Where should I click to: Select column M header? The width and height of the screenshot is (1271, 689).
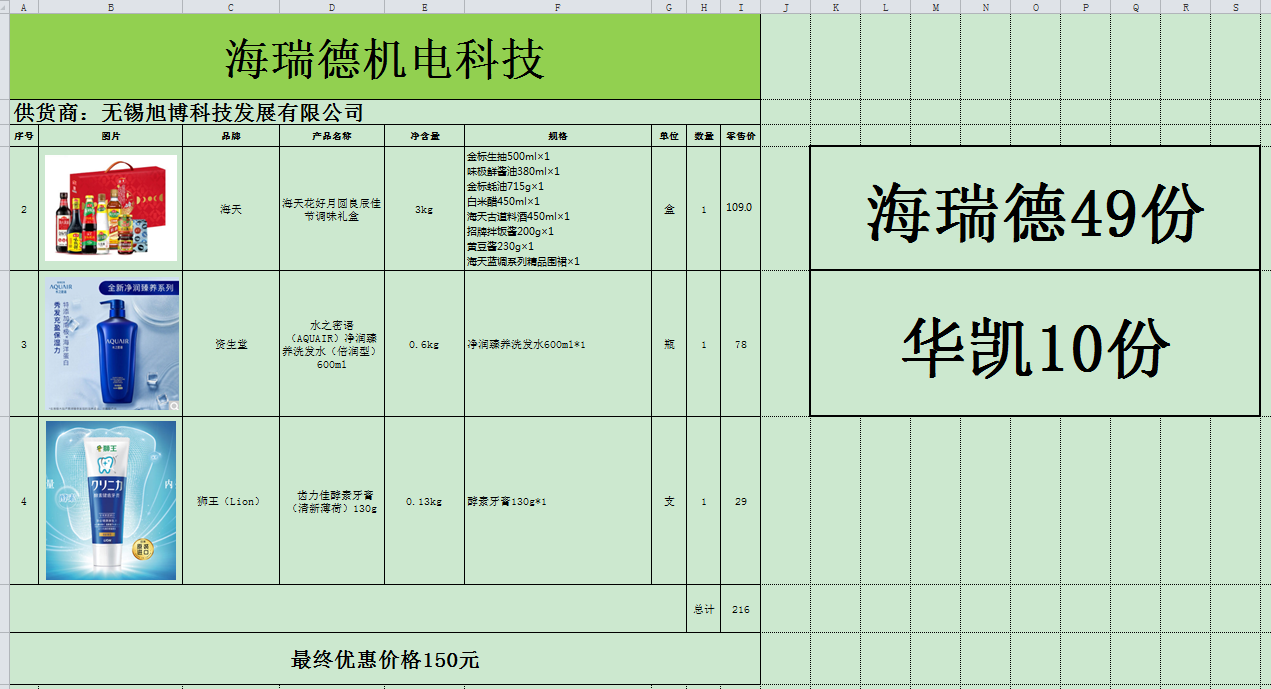pyautogui.click(x=936, y=7)
